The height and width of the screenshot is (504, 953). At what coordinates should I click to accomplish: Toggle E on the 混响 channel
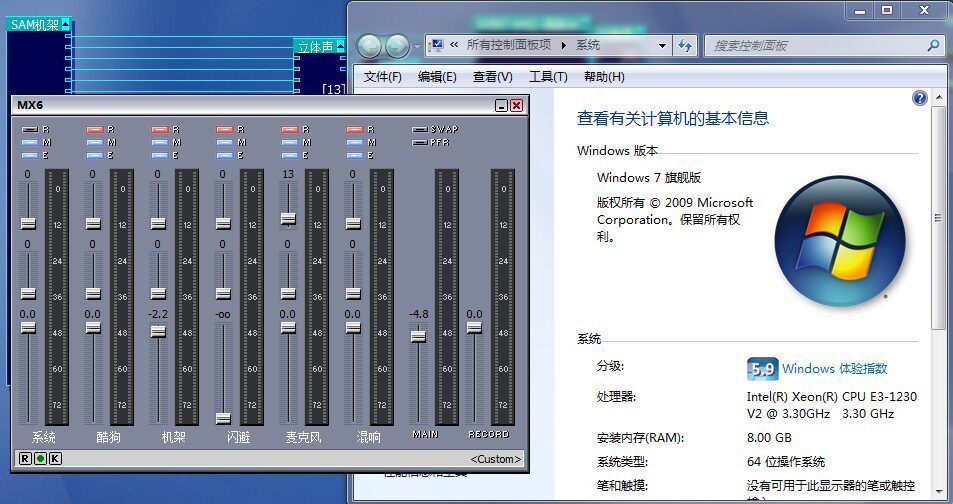(355, 156)
